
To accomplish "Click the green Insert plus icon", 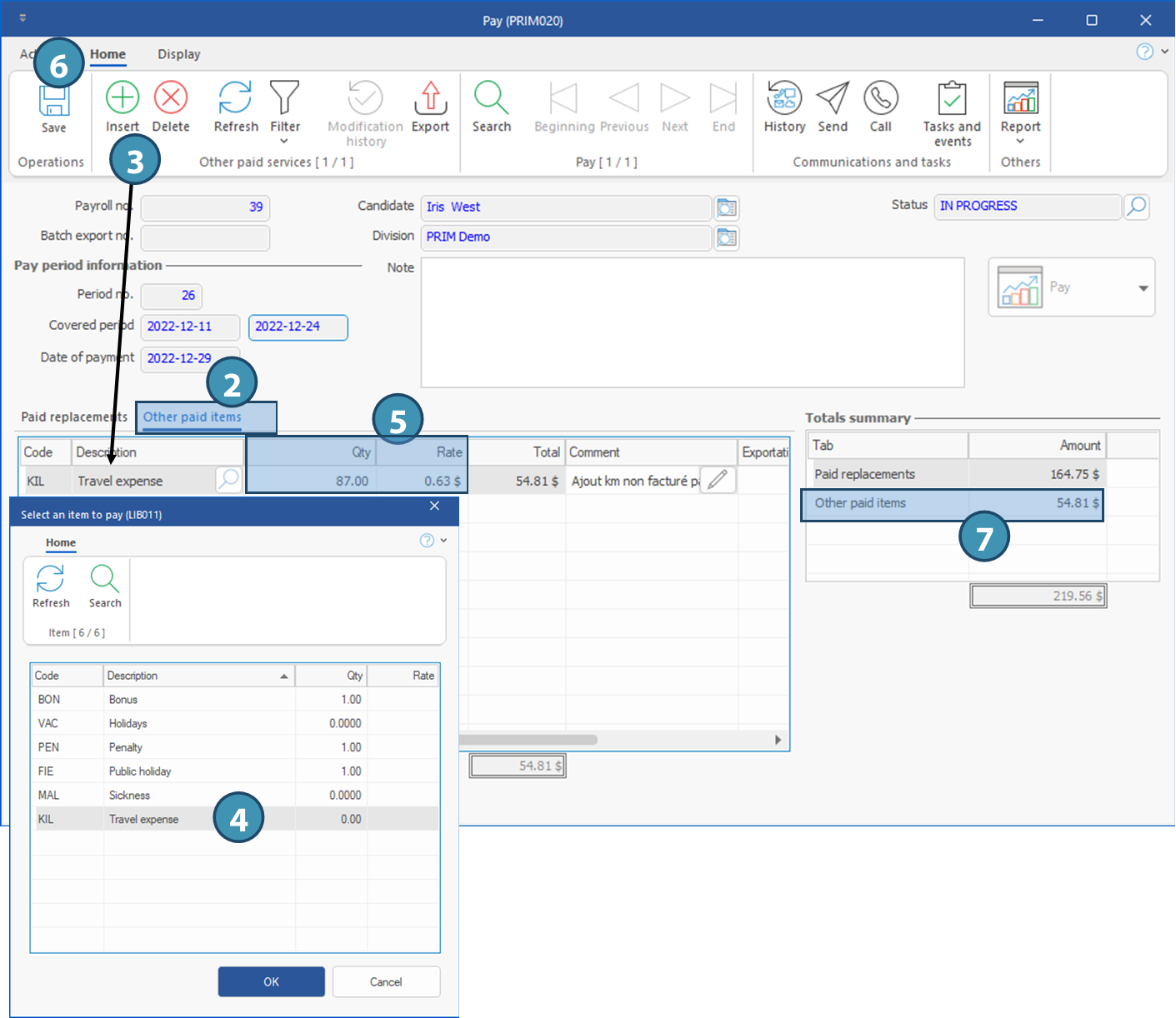I will point(123,98).
